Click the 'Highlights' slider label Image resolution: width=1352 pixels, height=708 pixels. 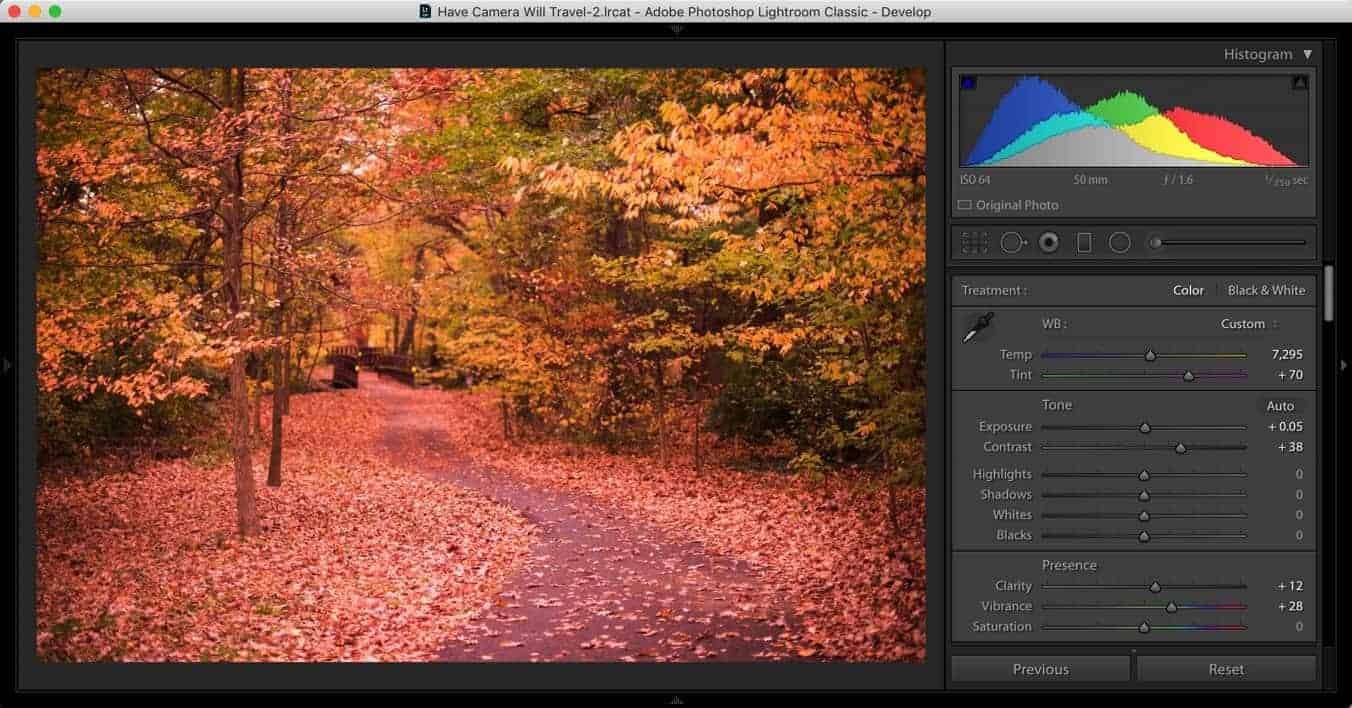click(1002, 474)
